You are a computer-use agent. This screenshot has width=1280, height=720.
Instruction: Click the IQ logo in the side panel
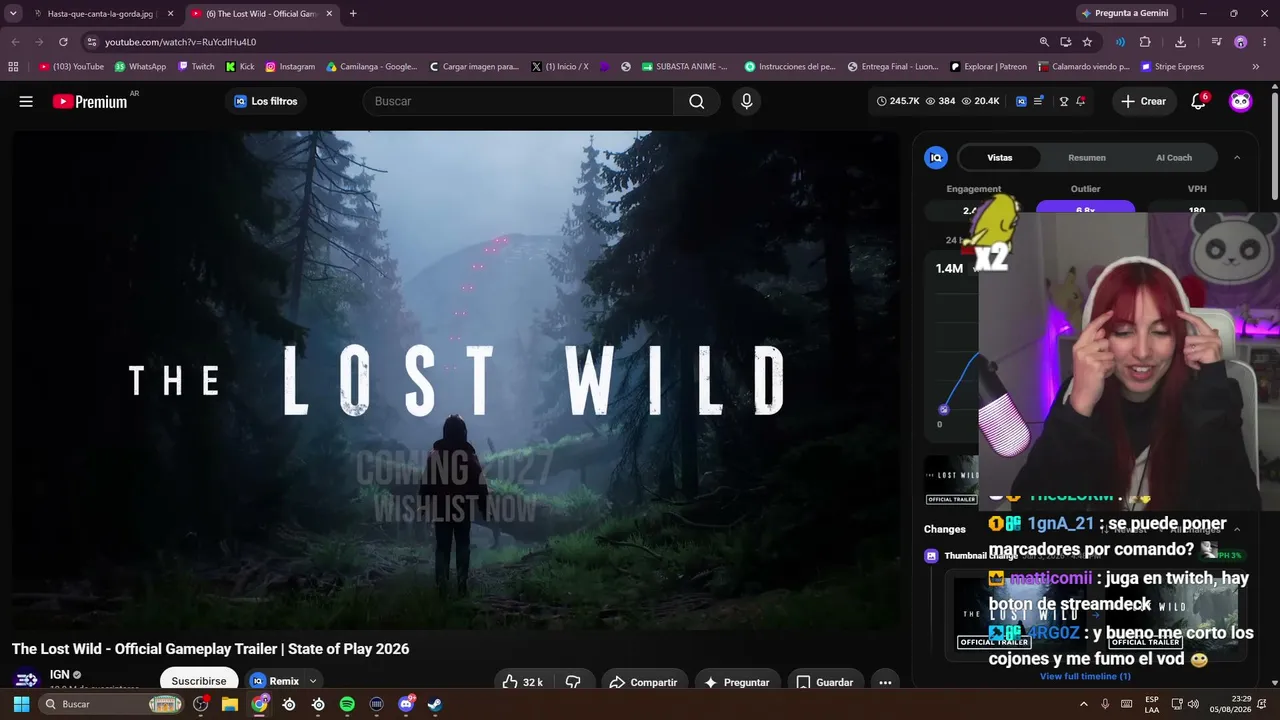(x=936, y=158)
